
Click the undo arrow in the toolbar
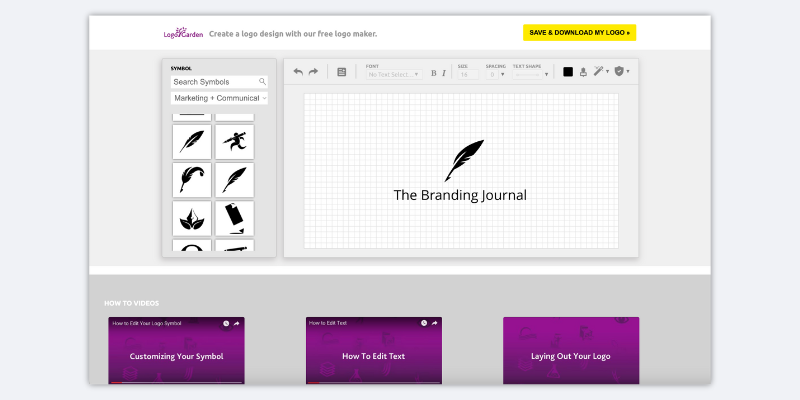click(298, 72)
